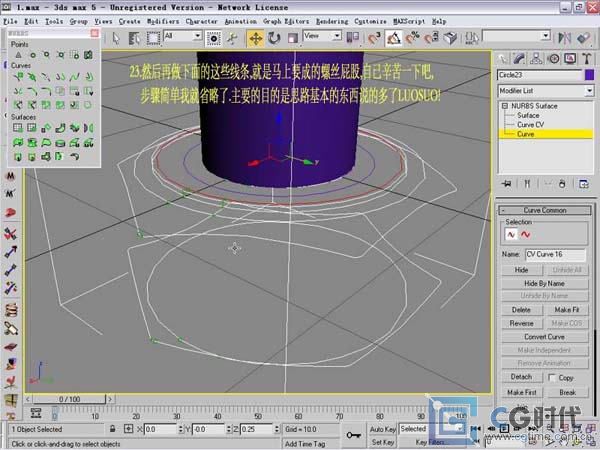600x450 pixels.
Task: Toggle the Percent Snap button
Action: pos(413,38)
